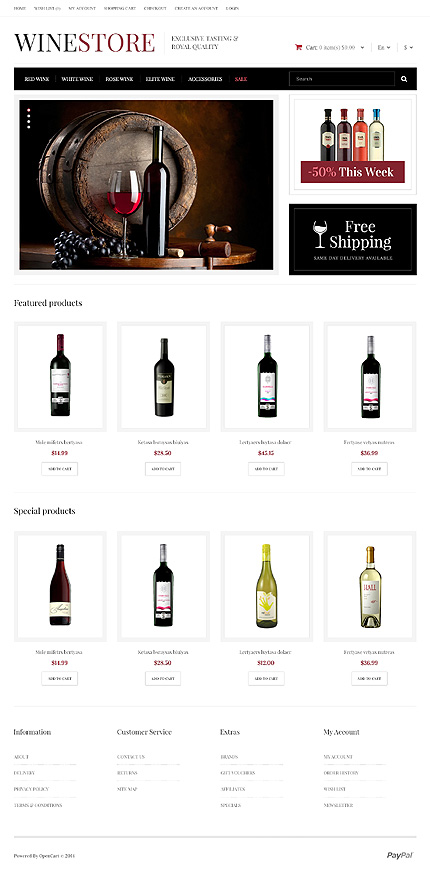Add the $12.00 special wine to cart

(x=266, y=678)
